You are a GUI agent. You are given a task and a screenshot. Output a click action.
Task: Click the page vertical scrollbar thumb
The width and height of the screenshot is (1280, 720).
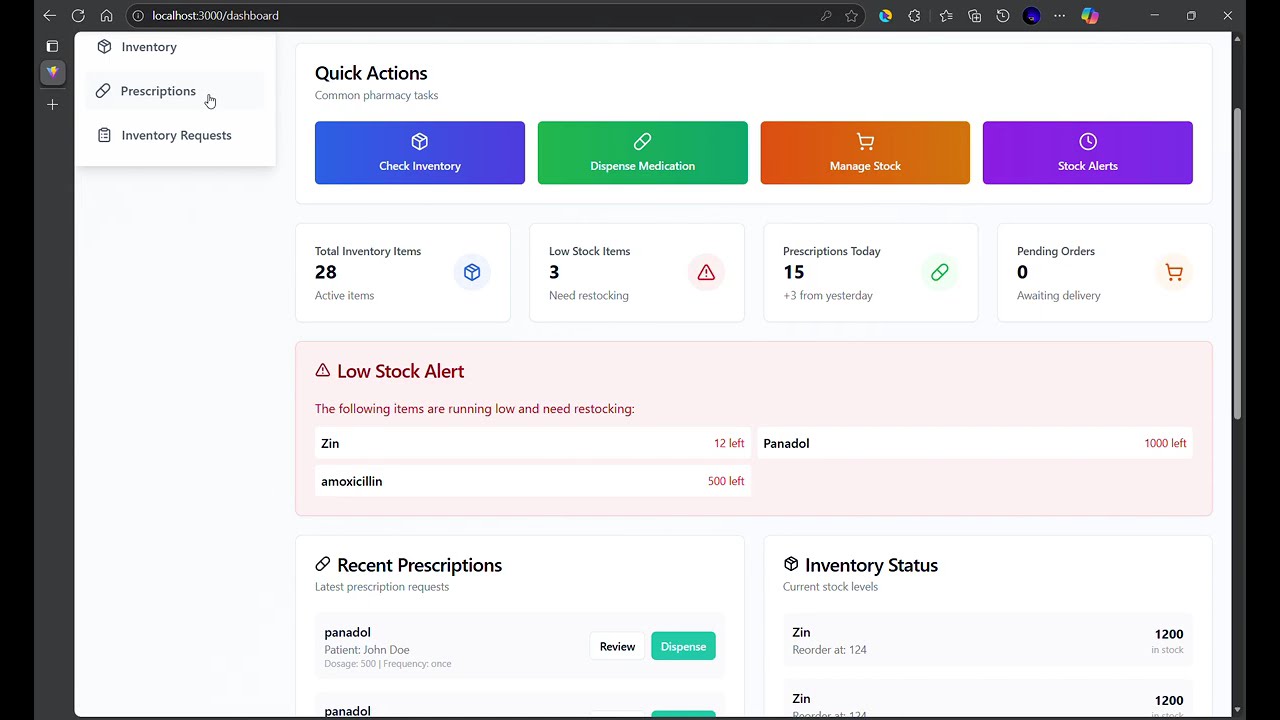(x=1237, y=265)
